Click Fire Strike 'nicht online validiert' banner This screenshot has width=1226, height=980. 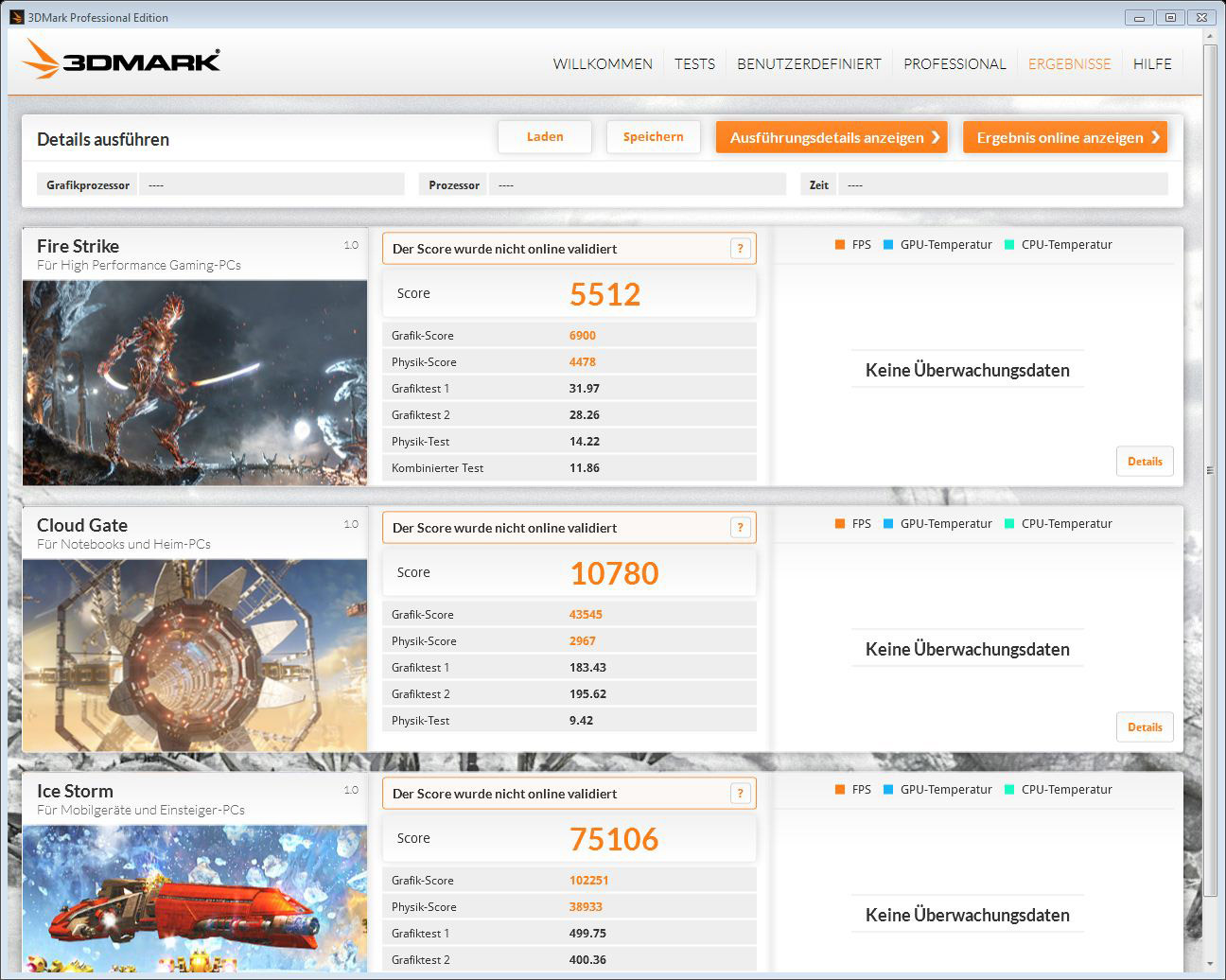tap(569, 249)
